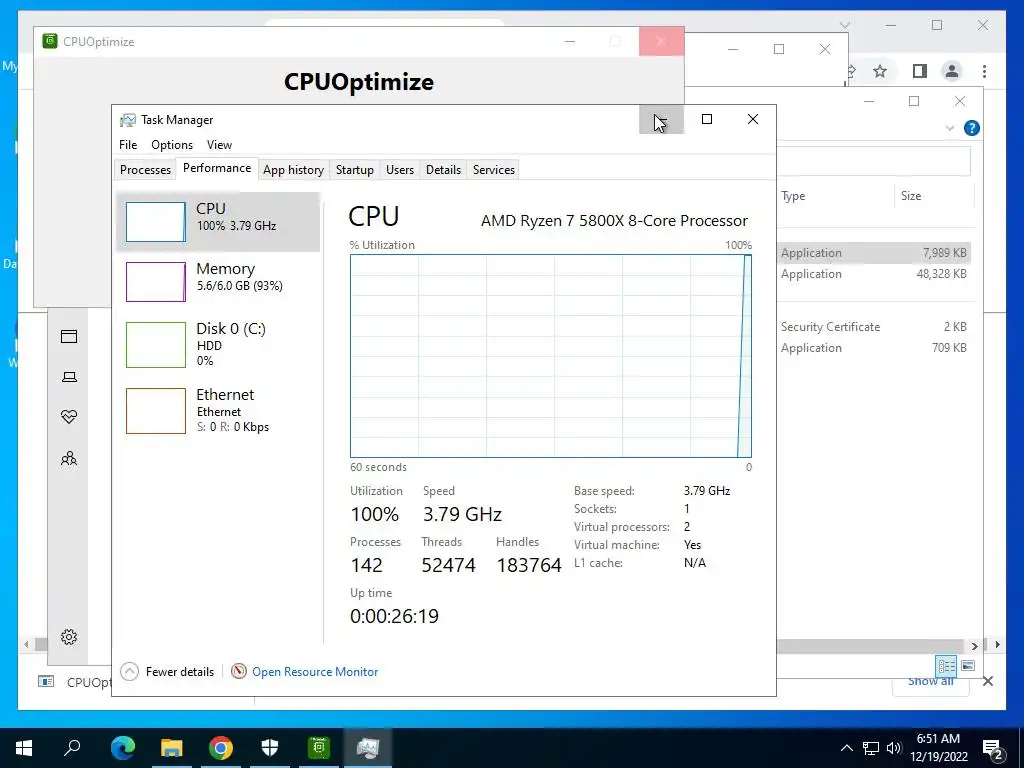
Task: Click the blue help icon in Explorer window
Action: click(x=972, y=128)
